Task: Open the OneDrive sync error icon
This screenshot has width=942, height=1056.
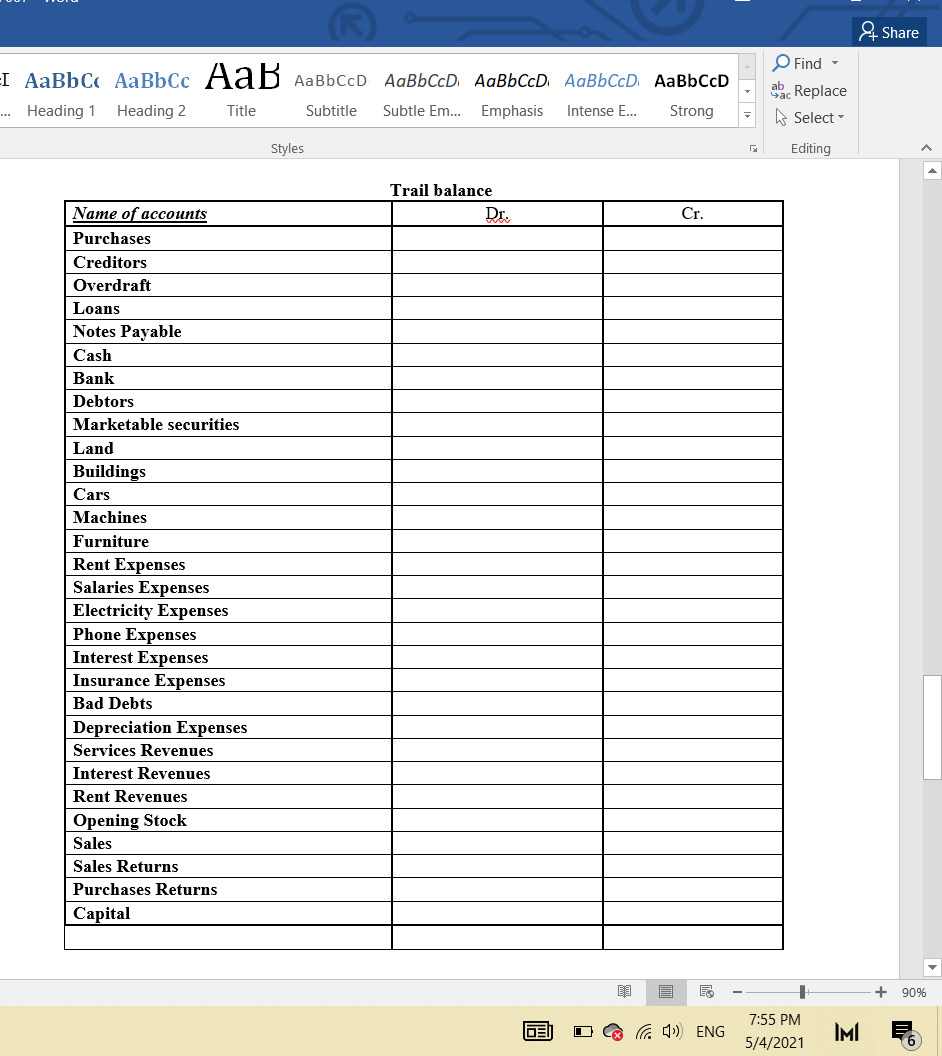Action: tap(613, 1031)
